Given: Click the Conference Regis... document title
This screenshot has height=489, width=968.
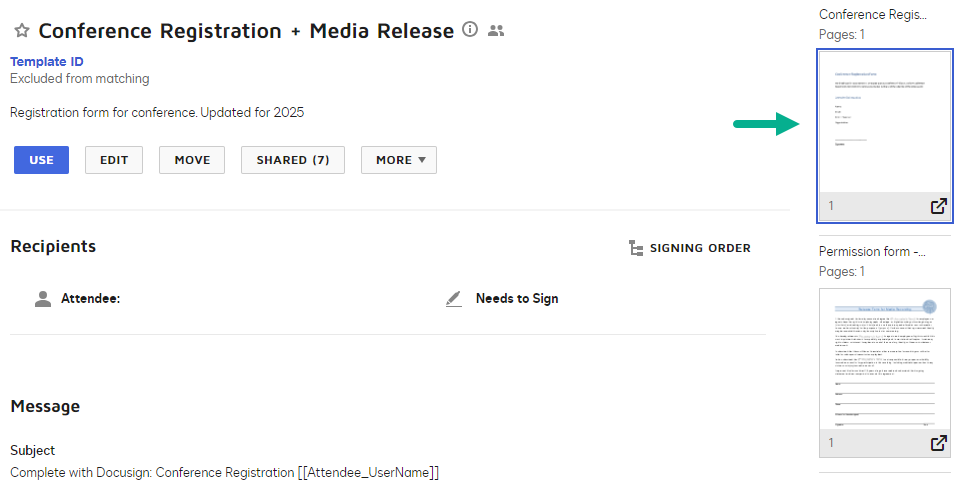Looking at the screenshot, I should point(873,15).
